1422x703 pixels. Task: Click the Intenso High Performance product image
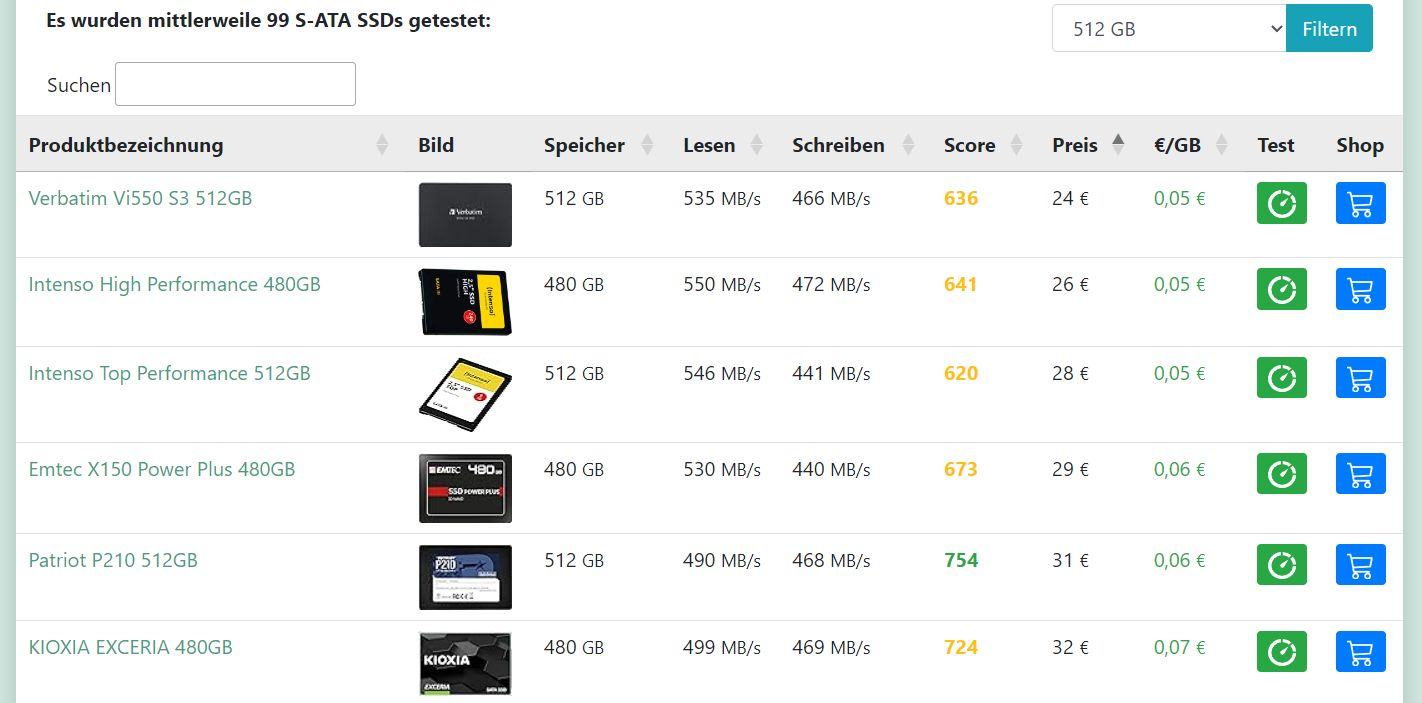465,302
